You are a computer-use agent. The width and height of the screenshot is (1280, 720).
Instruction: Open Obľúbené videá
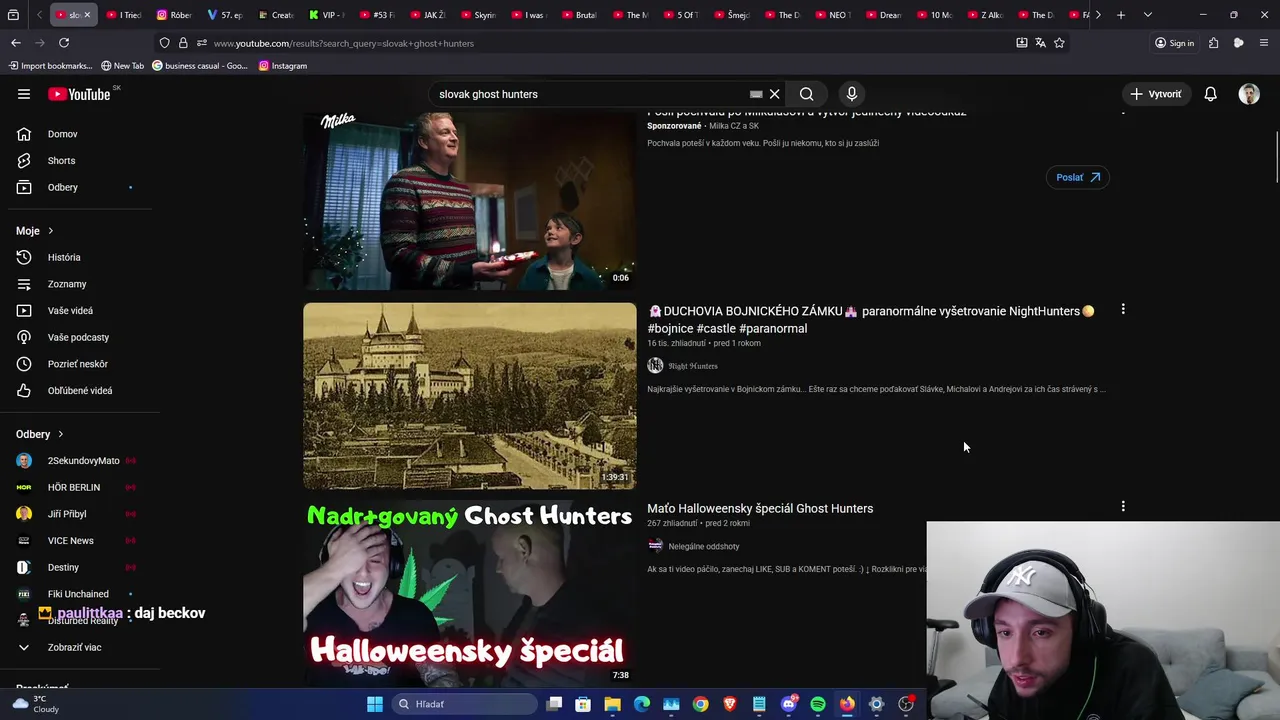click(x=80, y=391)
